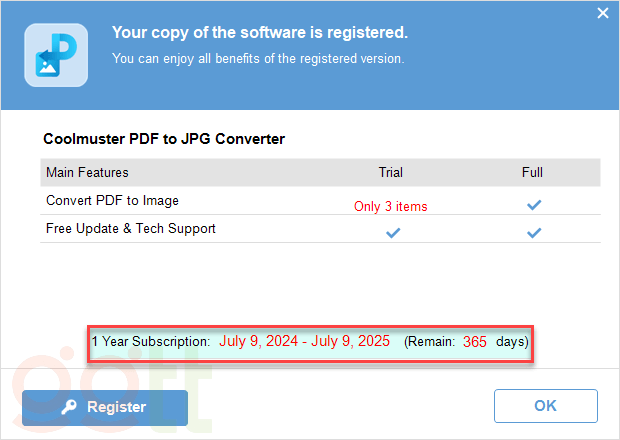Select the "Full" column header

(532, 173)
